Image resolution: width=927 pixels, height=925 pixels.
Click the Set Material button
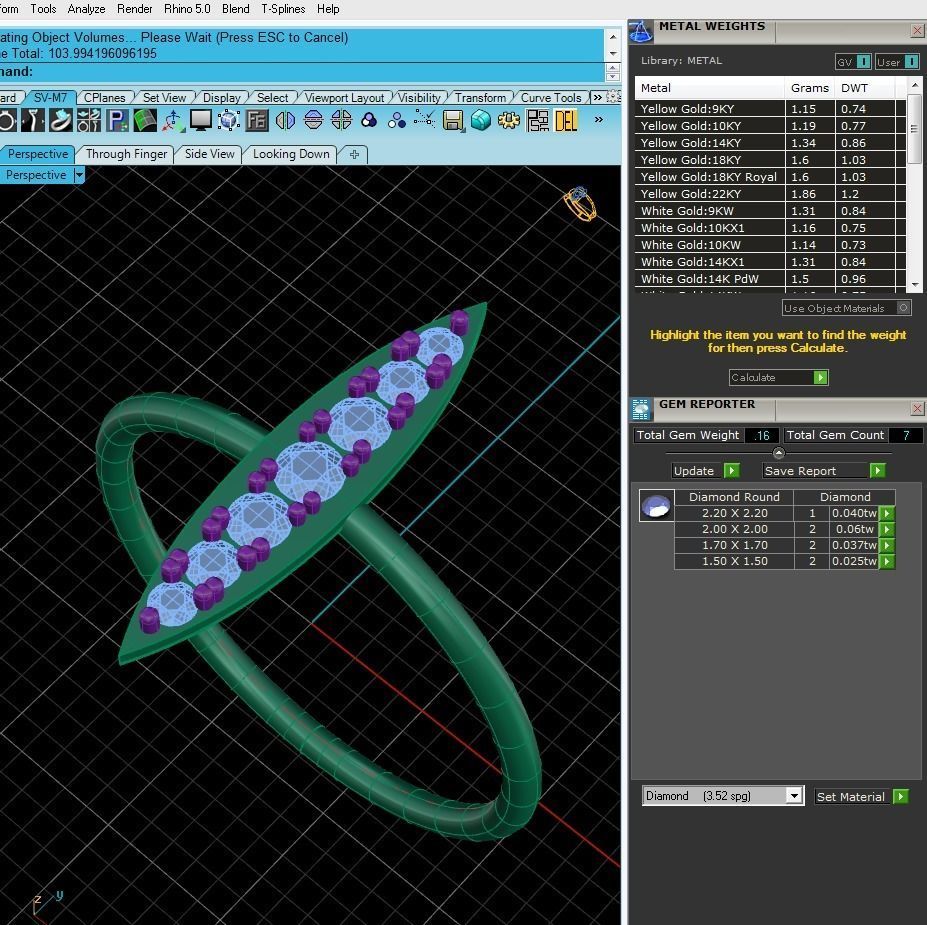coord(861,796)
